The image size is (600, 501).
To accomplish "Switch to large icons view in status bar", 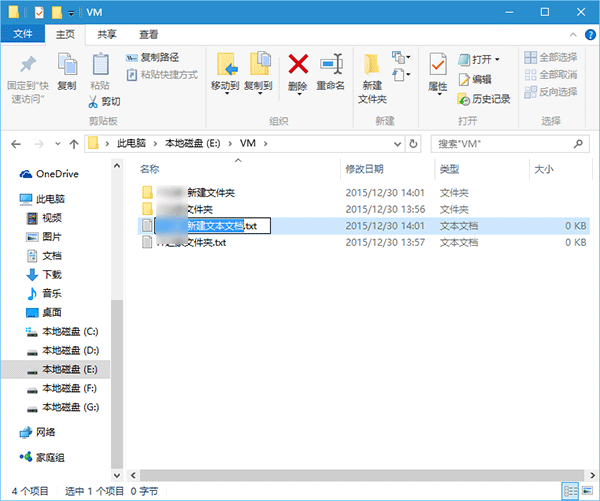I will click(x=587, y=491).
